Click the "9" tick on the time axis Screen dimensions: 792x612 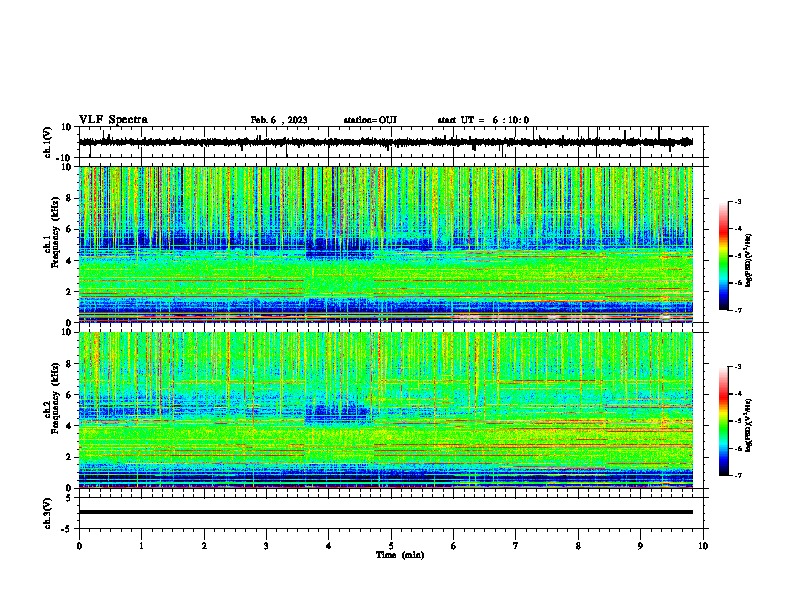[640, 546]
